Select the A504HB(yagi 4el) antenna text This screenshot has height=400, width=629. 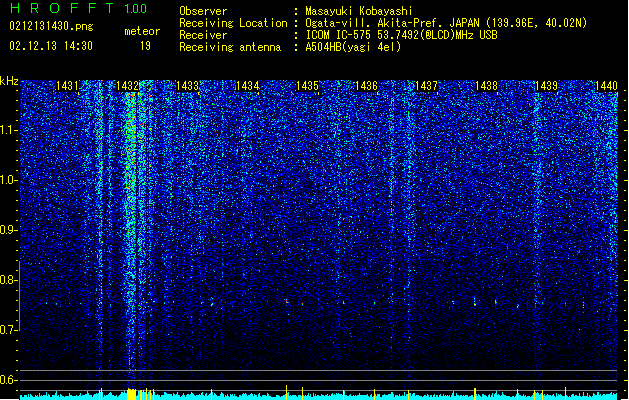point(353,47)
